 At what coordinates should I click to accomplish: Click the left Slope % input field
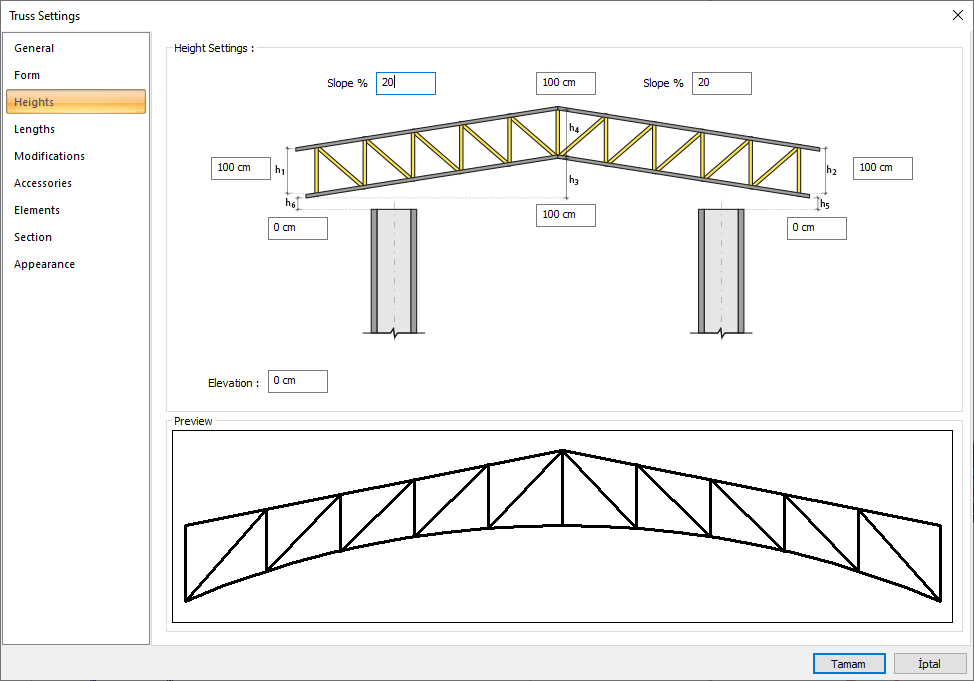[405, 83]
